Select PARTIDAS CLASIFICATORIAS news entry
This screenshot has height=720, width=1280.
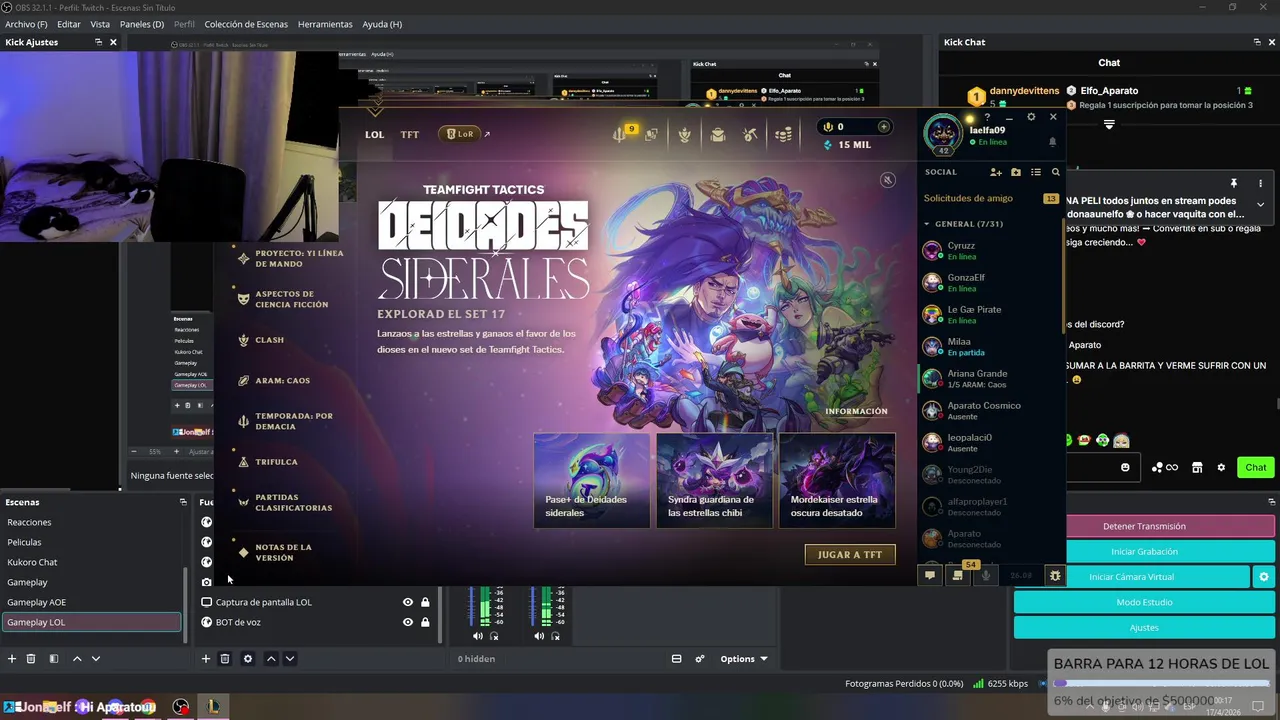[x=293, y=502]
